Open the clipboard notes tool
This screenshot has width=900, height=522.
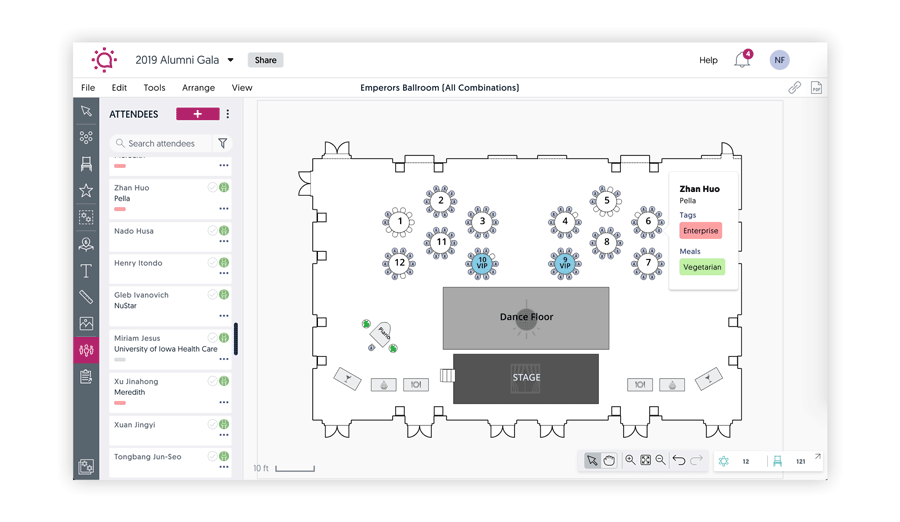tap(86, 377)
